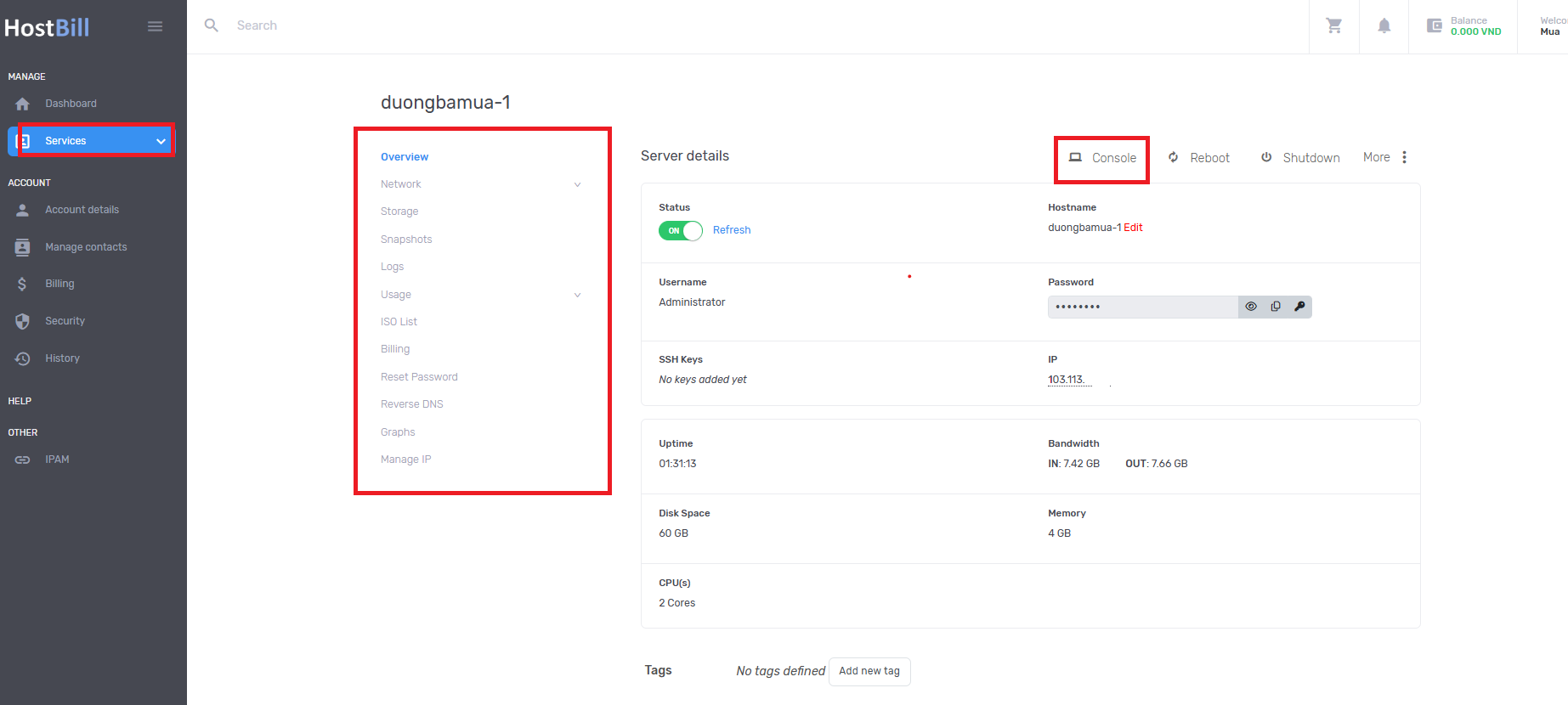This screenshot has height=705, width=1568.
Task: Expand the Network submenu chevron
Action: click(577, 184)
